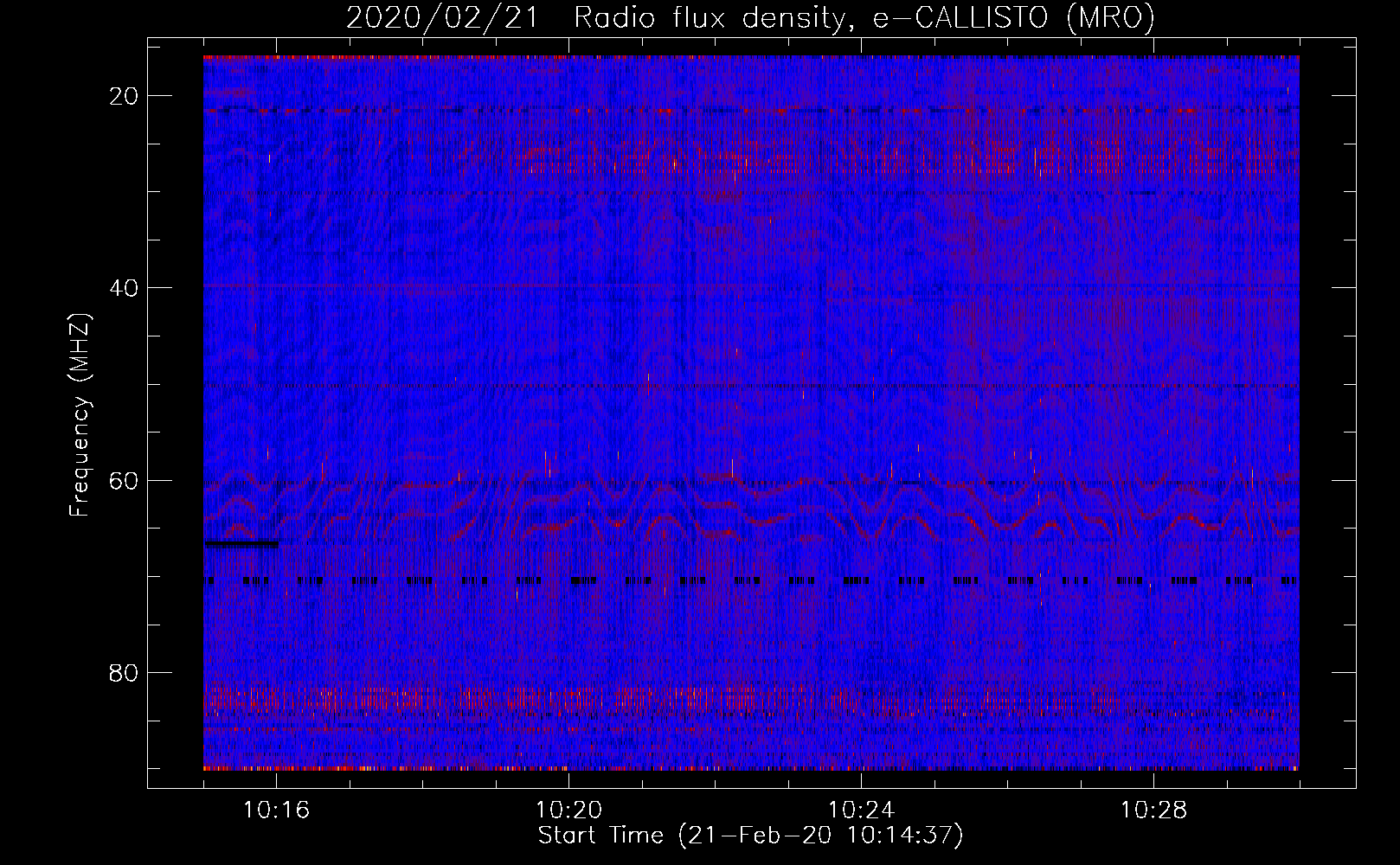Pick the 10:28 time tick label
Viewport: 1400px width, 865px height.
1153,811
